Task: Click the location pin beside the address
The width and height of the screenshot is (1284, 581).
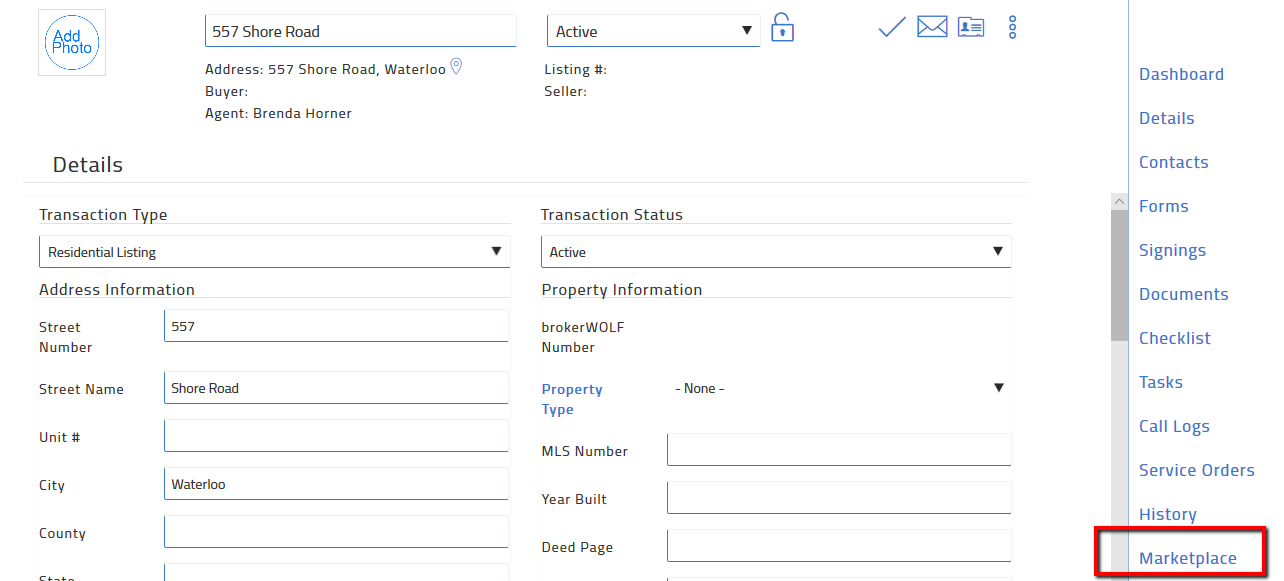Action: [456, 66]
